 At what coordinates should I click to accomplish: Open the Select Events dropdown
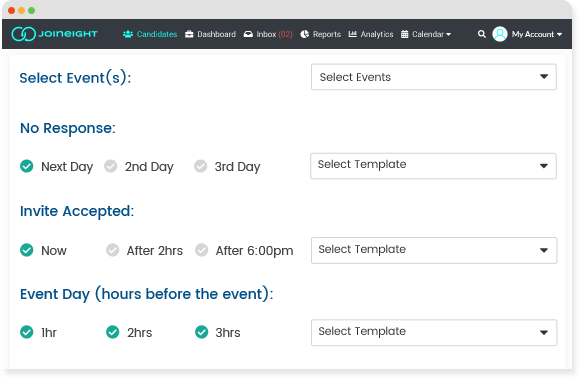(x=434, y=77)
